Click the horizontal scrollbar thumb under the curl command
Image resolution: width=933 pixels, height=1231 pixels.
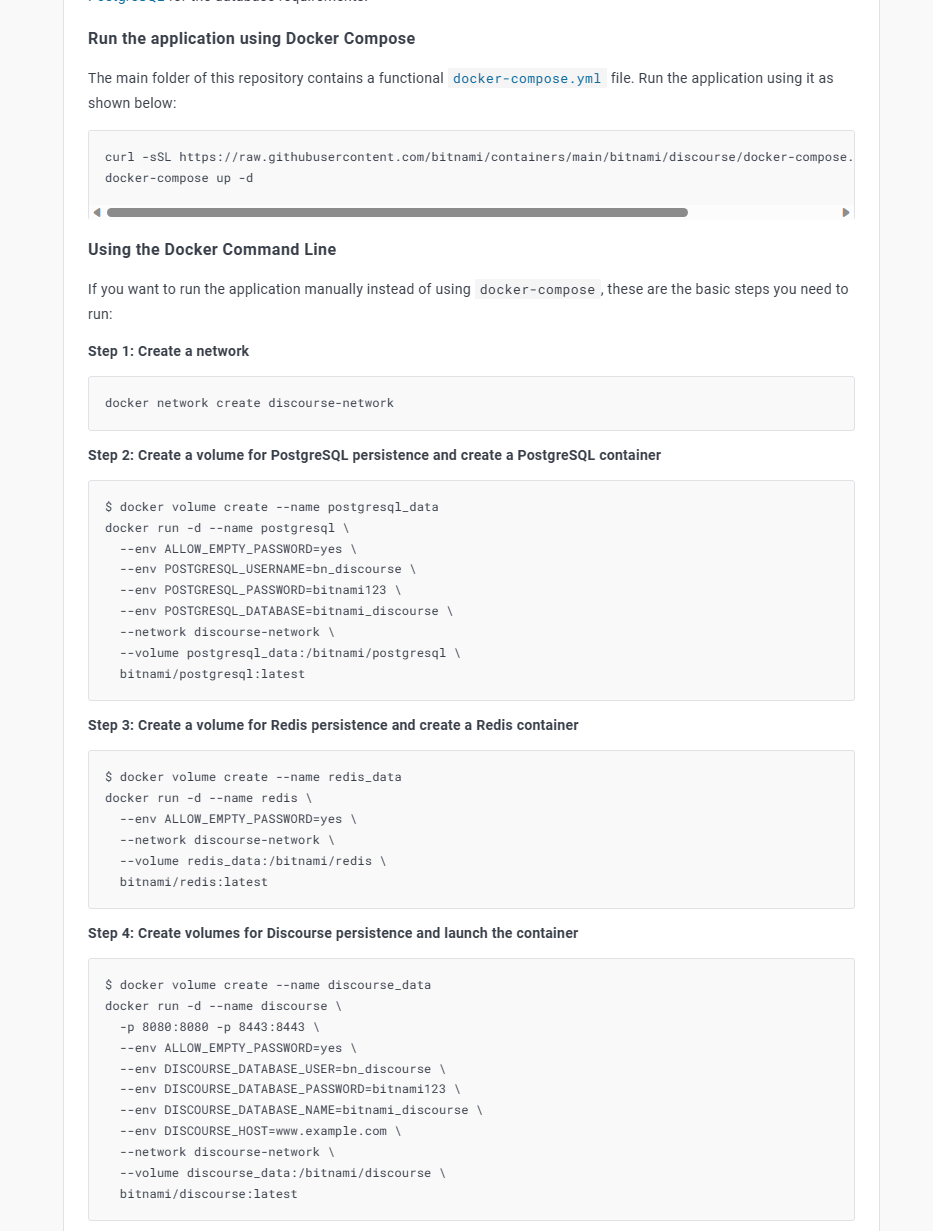click(397, 212)
